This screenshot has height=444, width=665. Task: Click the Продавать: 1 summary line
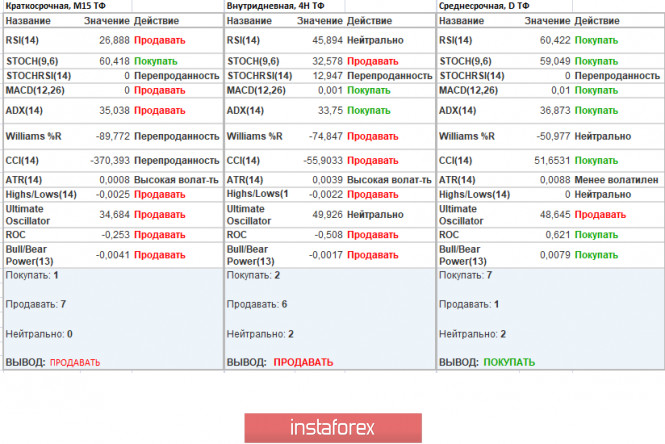[x=469, y=304]
